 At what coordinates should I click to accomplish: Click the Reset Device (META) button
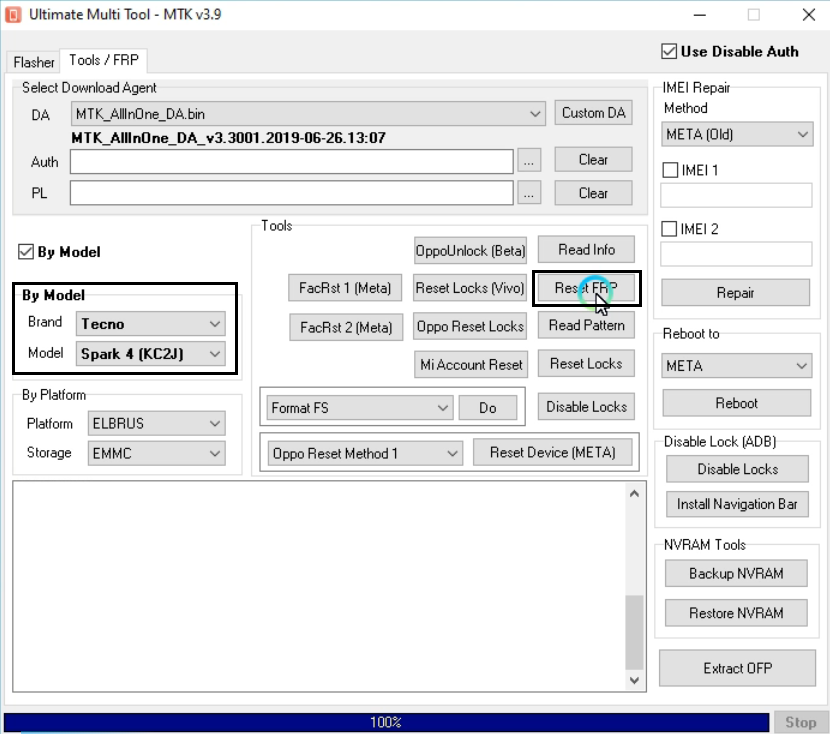[553, 452]
